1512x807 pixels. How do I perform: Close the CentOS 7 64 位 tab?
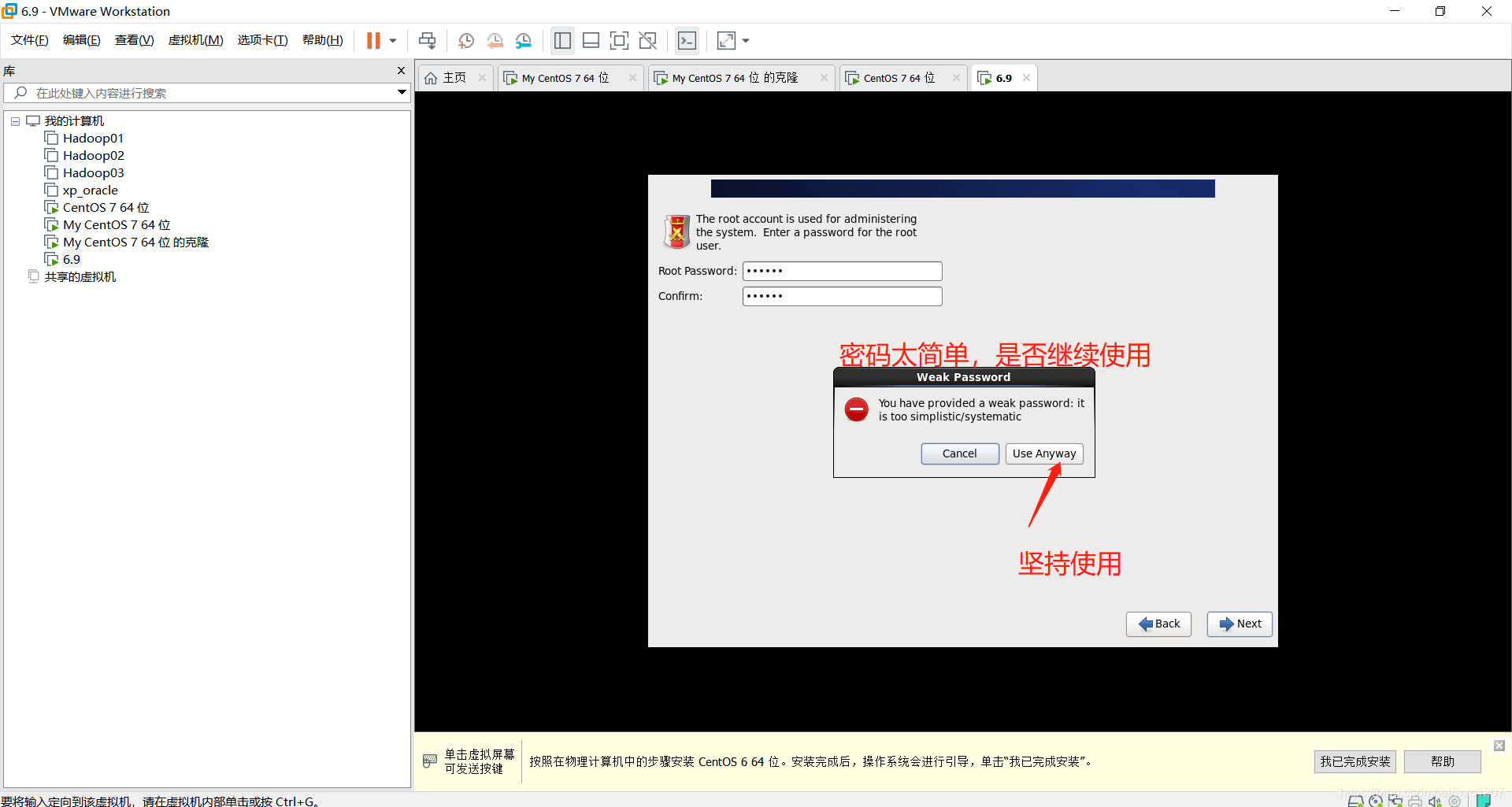coord(956,78)
